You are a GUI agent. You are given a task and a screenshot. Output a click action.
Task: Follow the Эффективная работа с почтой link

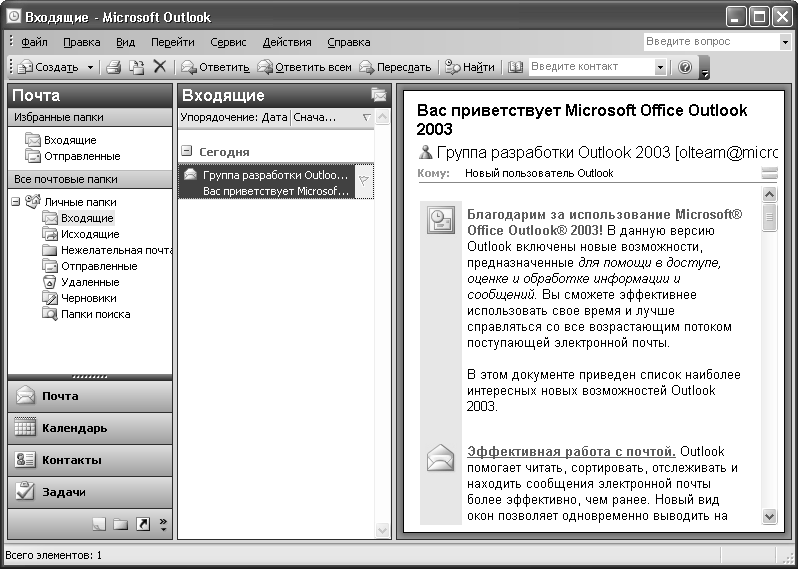coord(571,451)
